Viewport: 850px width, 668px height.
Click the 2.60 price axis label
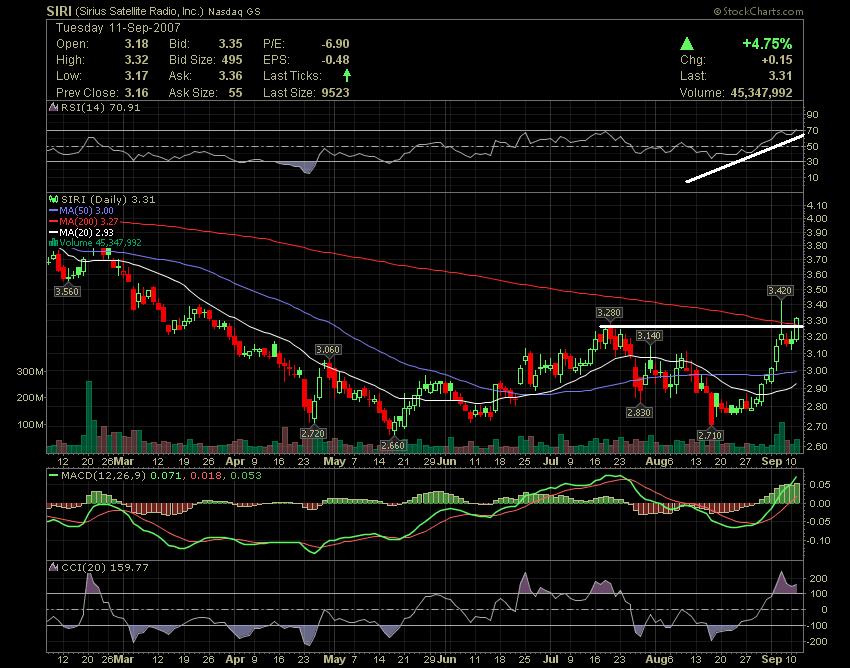coord(817,446)
